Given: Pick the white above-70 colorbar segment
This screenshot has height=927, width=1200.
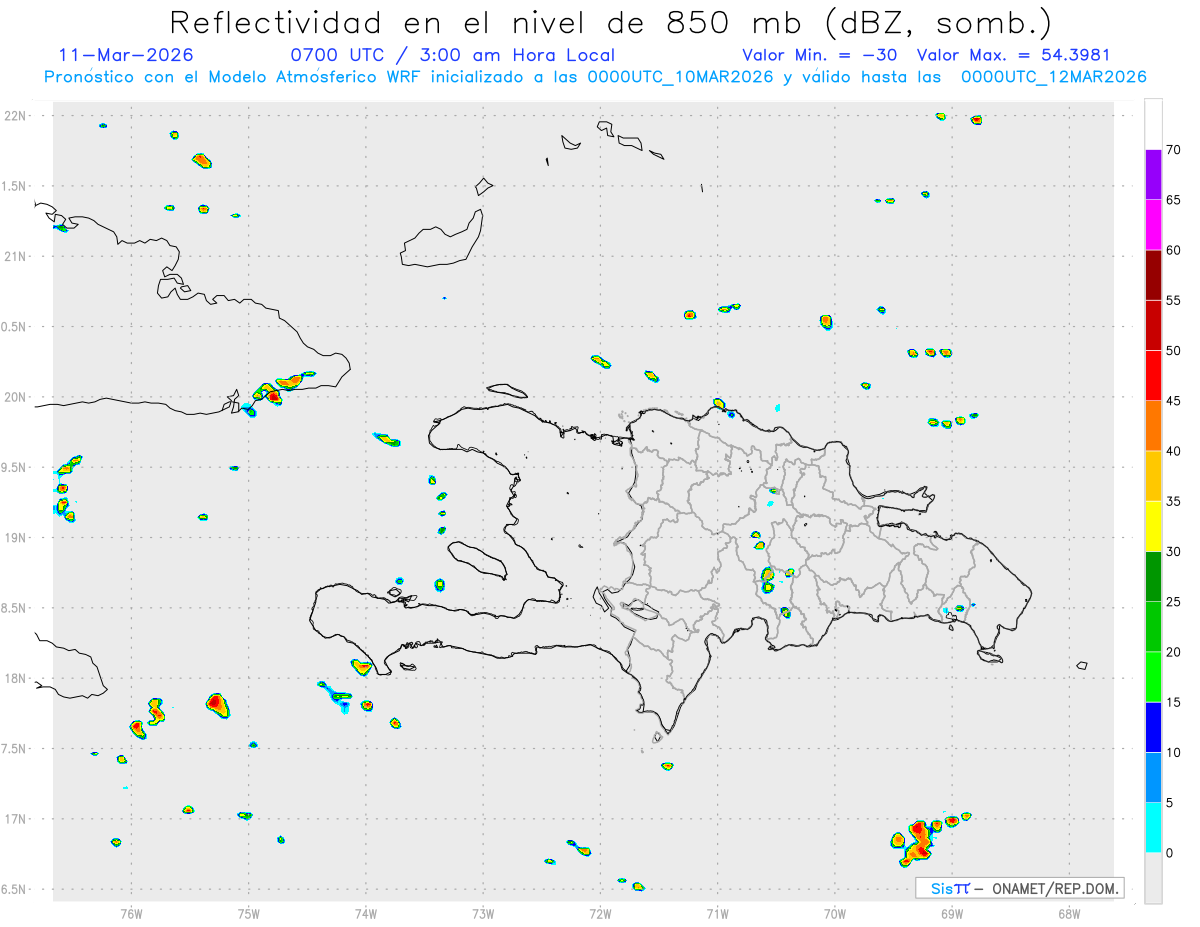Looking at the screenshot, I should (1154, 125).
